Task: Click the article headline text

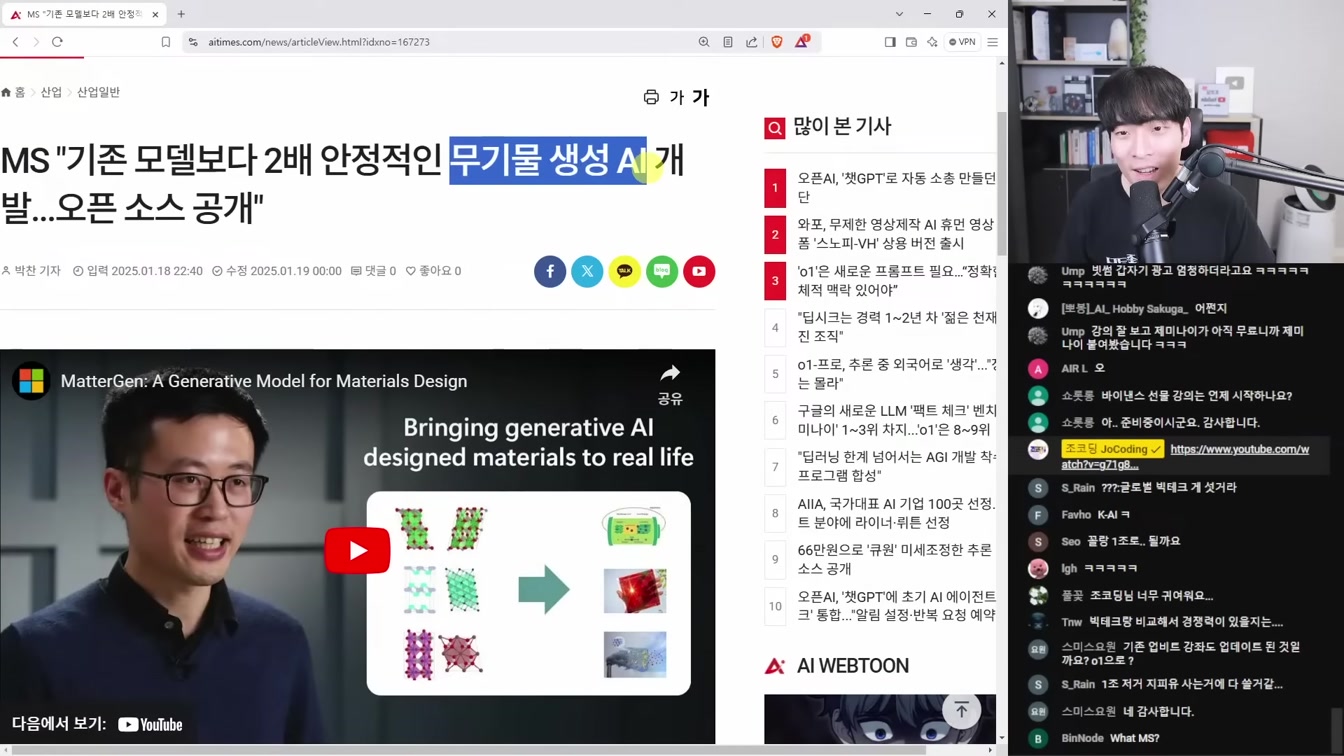Action: tap(342, 184)
